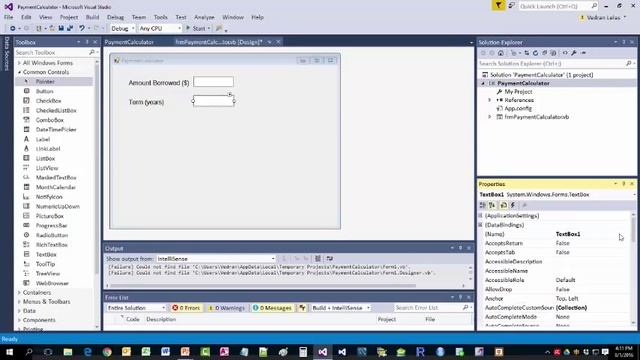The width and height of the screenshot is (640, 360).
Task: Open Microsoft Edge from the taskbar
Action: (x=87, y=352)
